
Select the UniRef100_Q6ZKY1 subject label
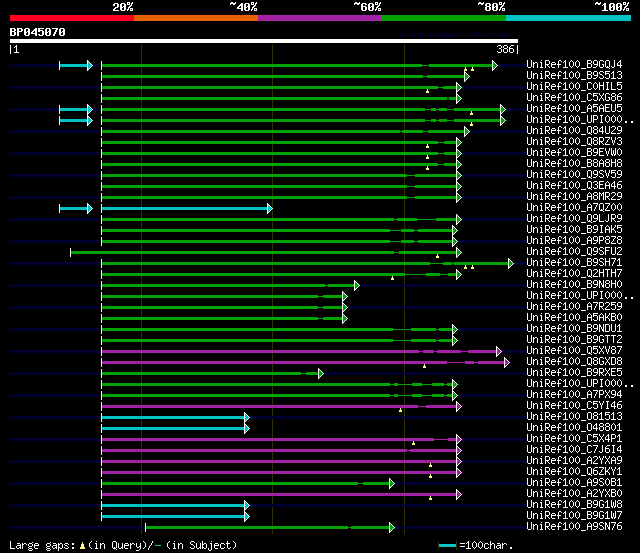click(574, 472)
